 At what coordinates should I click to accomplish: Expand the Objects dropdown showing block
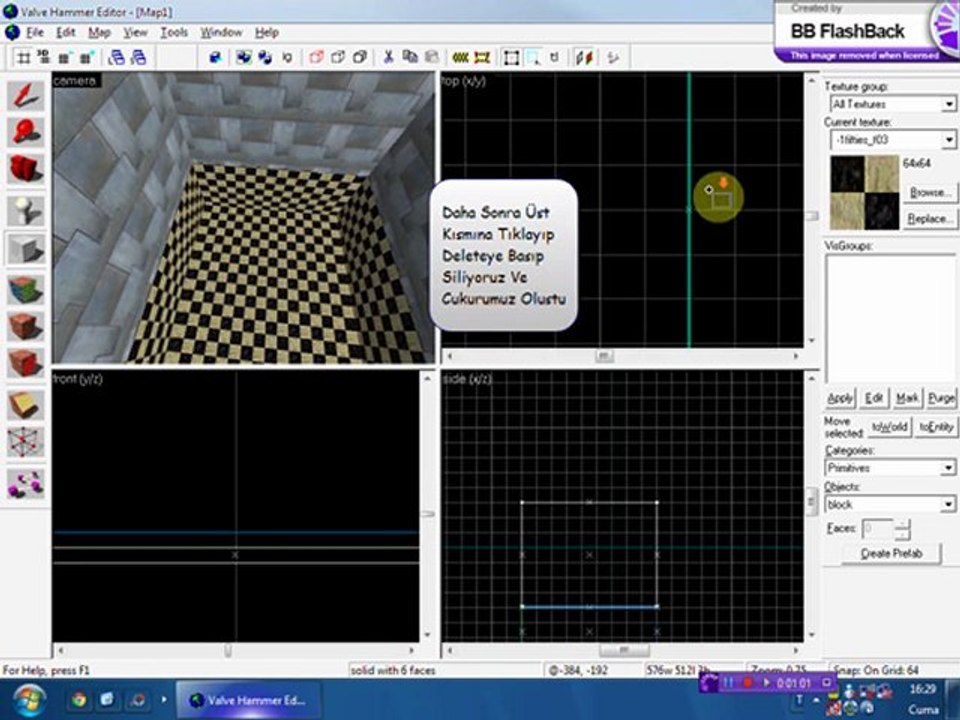(x=948, y=505)
